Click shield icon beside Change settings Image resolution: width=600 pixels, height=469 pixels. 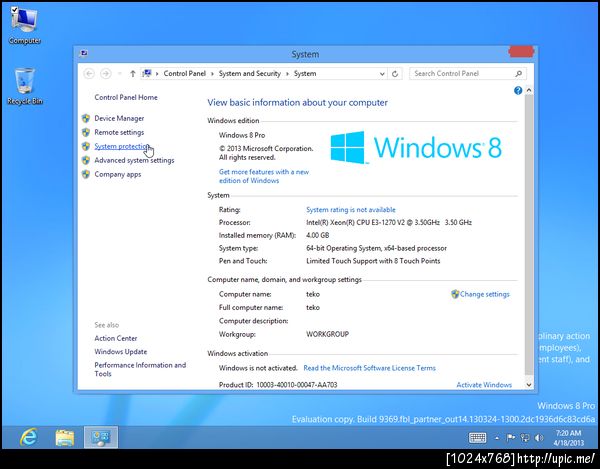tap(455, 294)
